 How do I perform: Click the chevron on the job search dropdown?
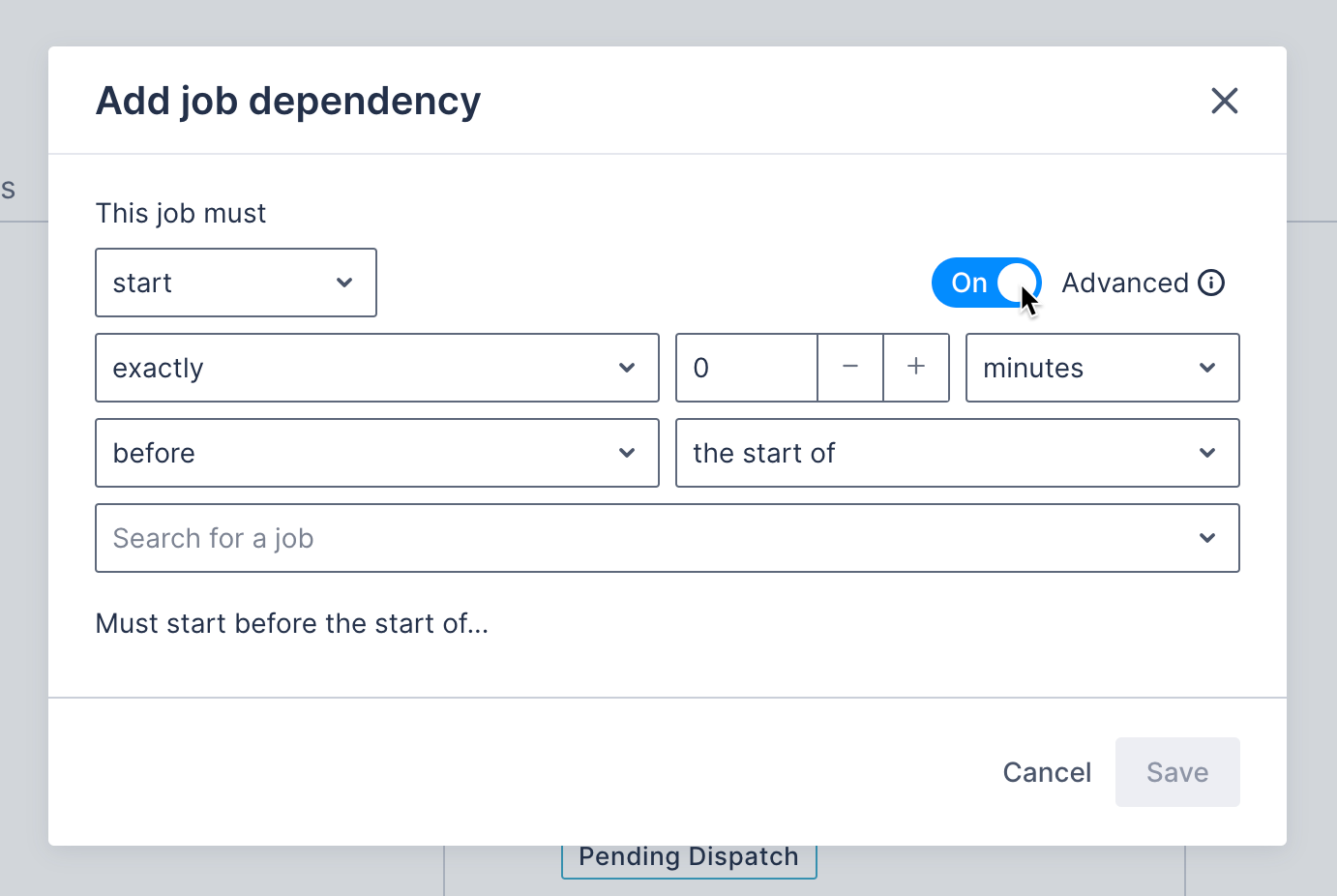[x=1206, y=538]
